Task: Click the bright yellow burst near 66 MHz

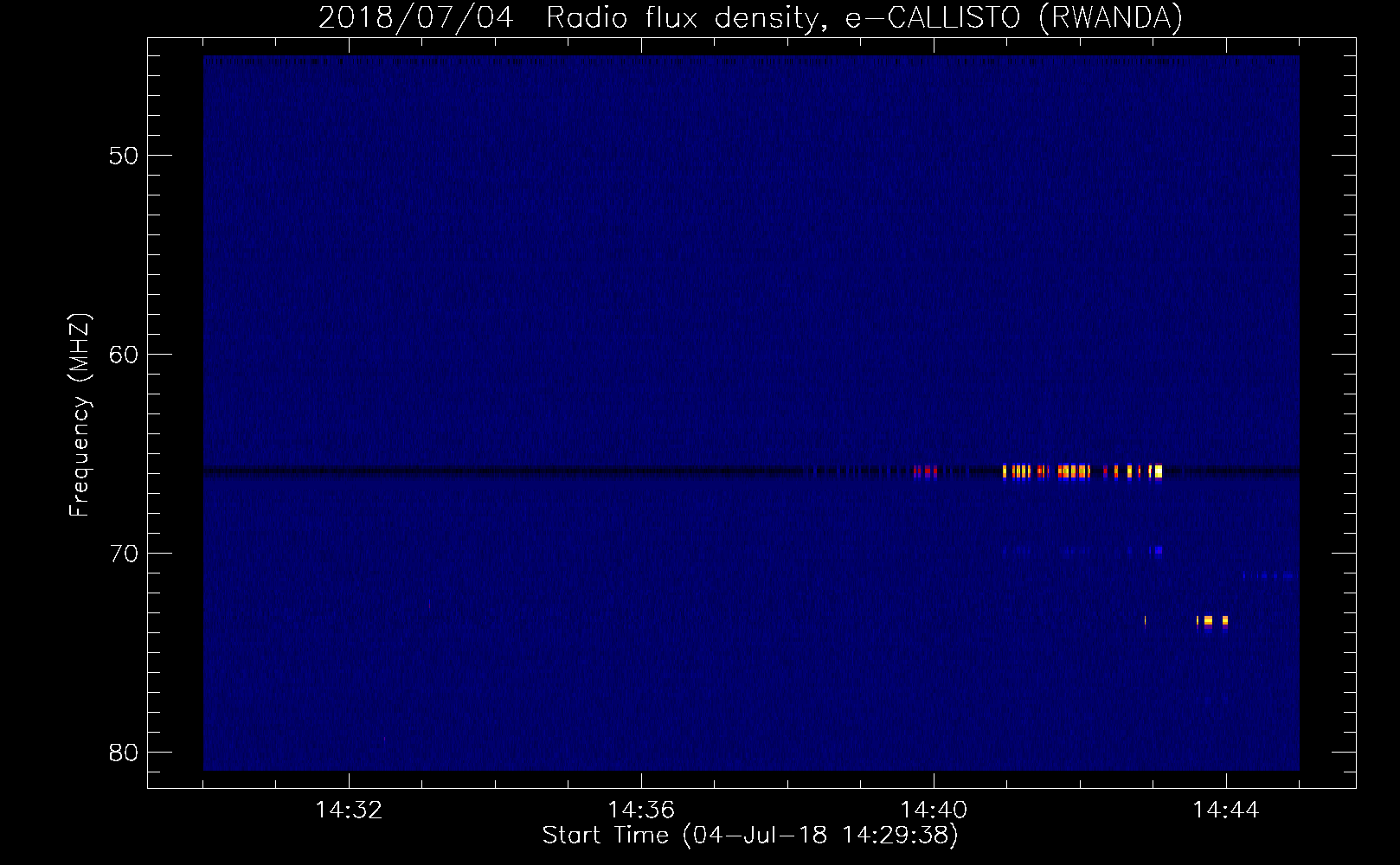Action: (x=1082, y=471)
